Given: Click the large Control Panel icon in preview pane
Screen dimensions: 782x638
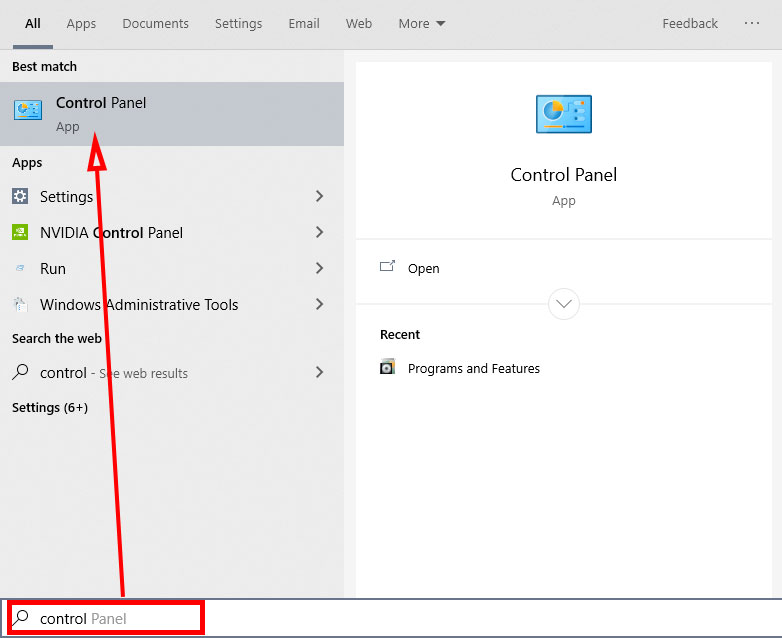Looking at the screenshot, I should (564, 114).
